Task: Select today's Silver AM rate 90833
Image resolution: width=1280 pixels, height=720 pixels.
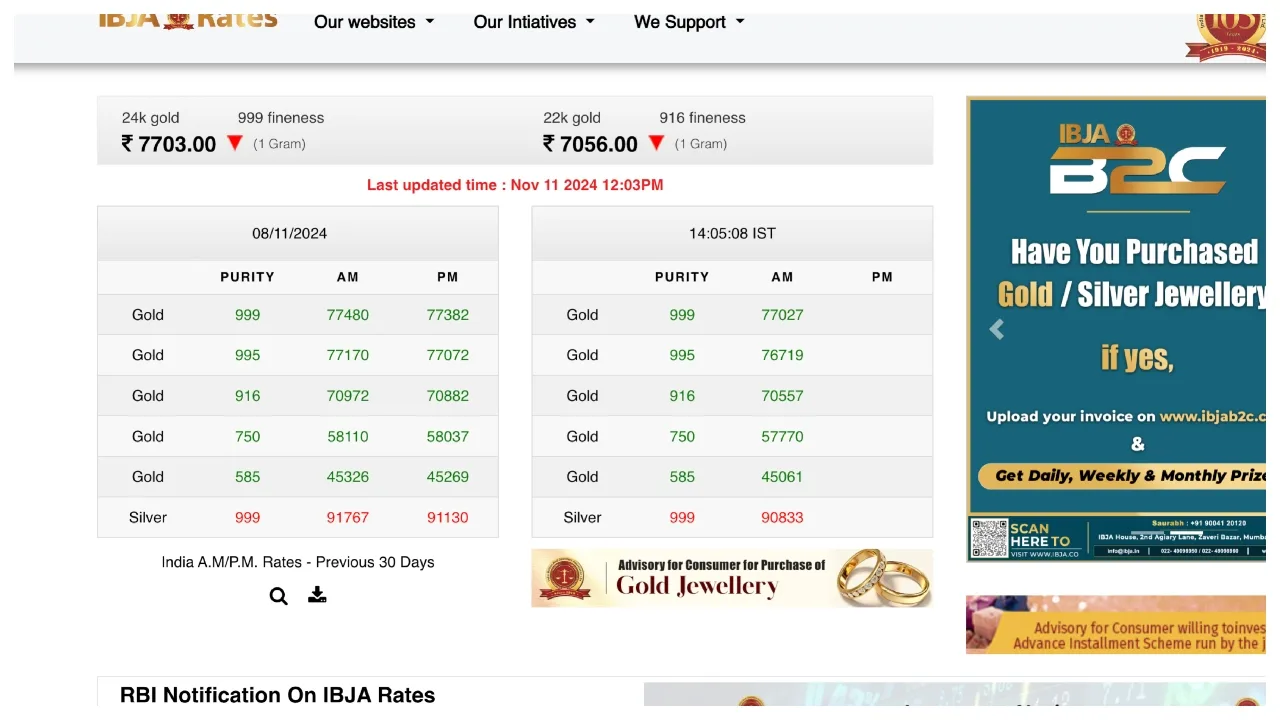Action: pos(782,518)
